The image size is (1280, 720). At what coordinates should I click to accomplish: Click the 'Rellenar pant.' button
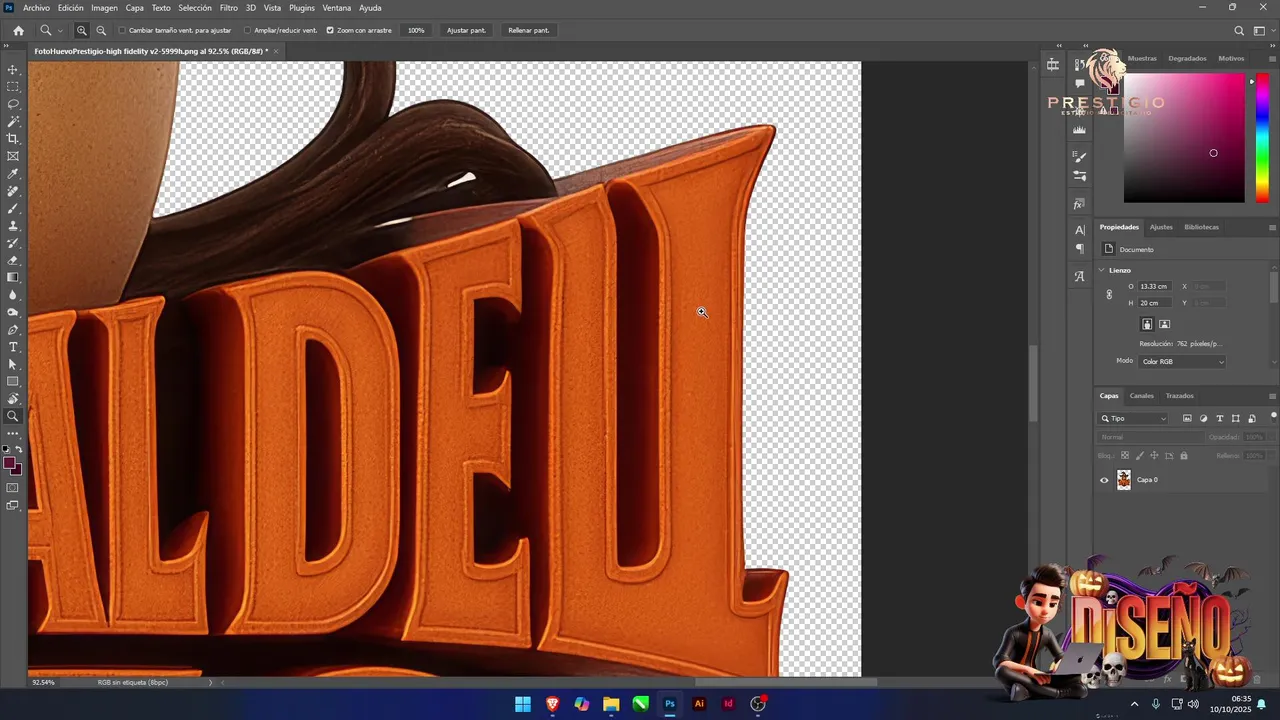[x=528, y=31]
